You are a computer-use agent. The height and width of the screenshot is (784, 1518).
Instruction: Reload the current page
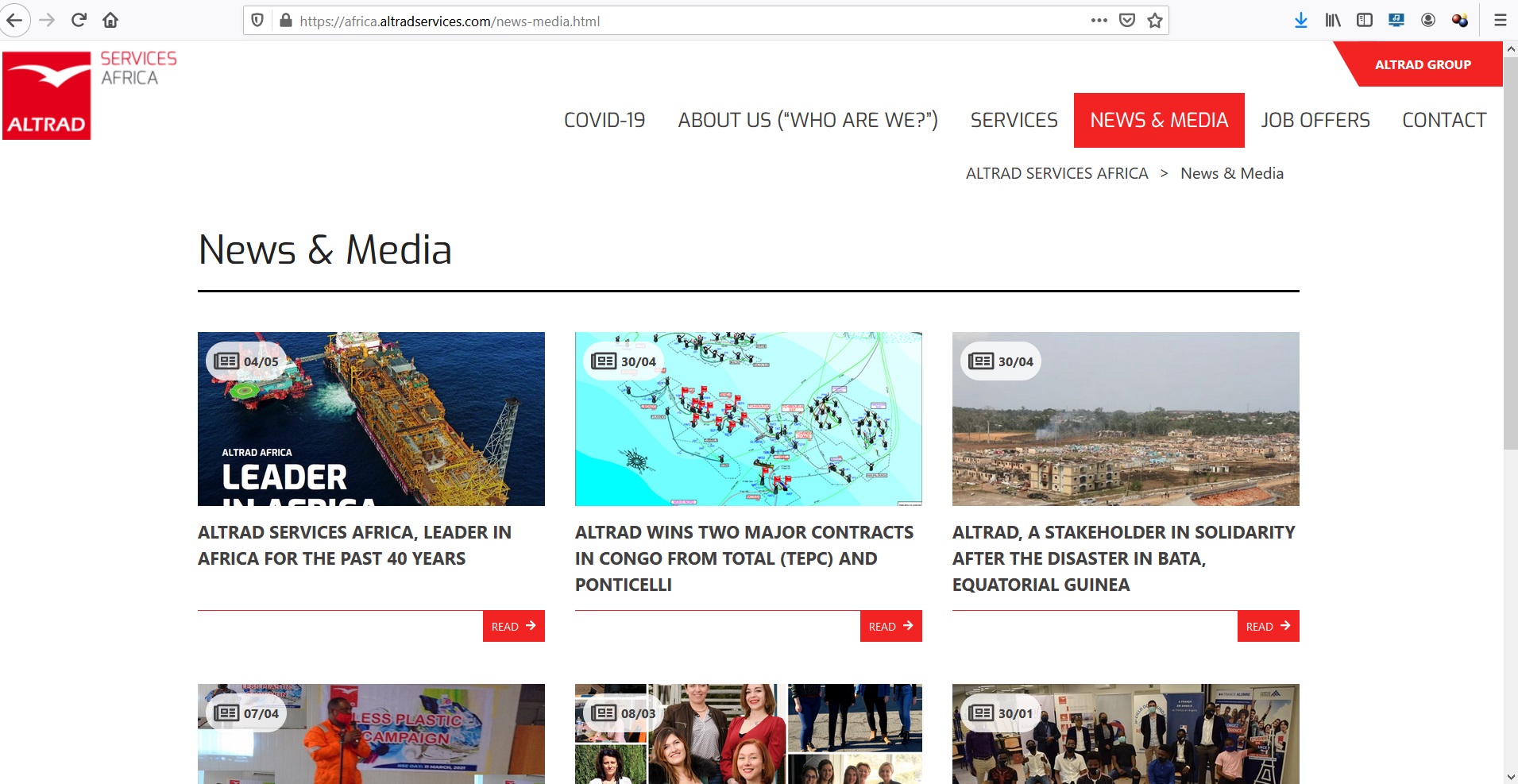click(x=79, y=21)
